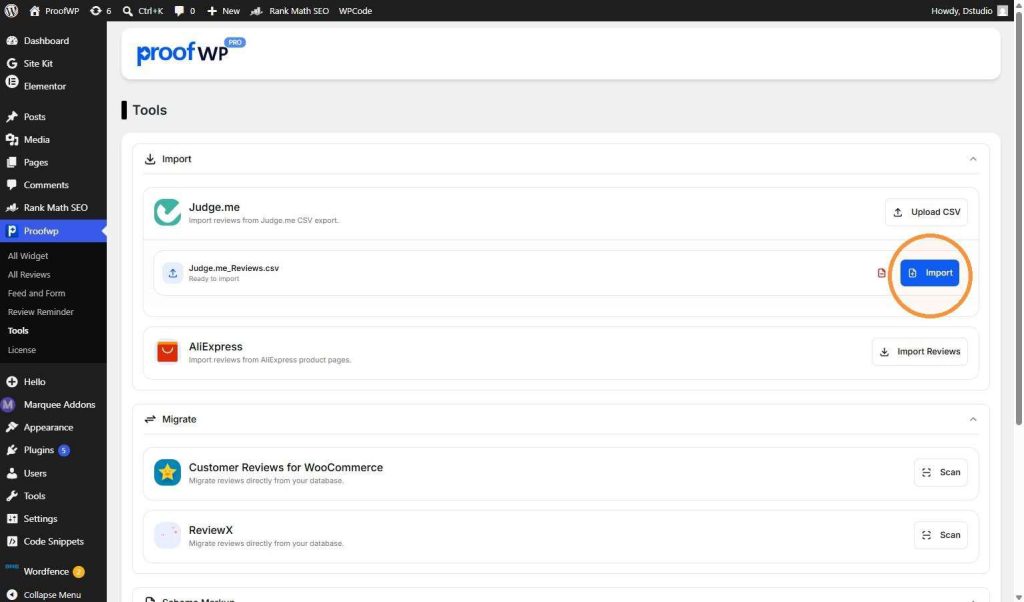Click the AliExpress Import Reviews button
1024x602 pixels.
[x=920, y=351]
